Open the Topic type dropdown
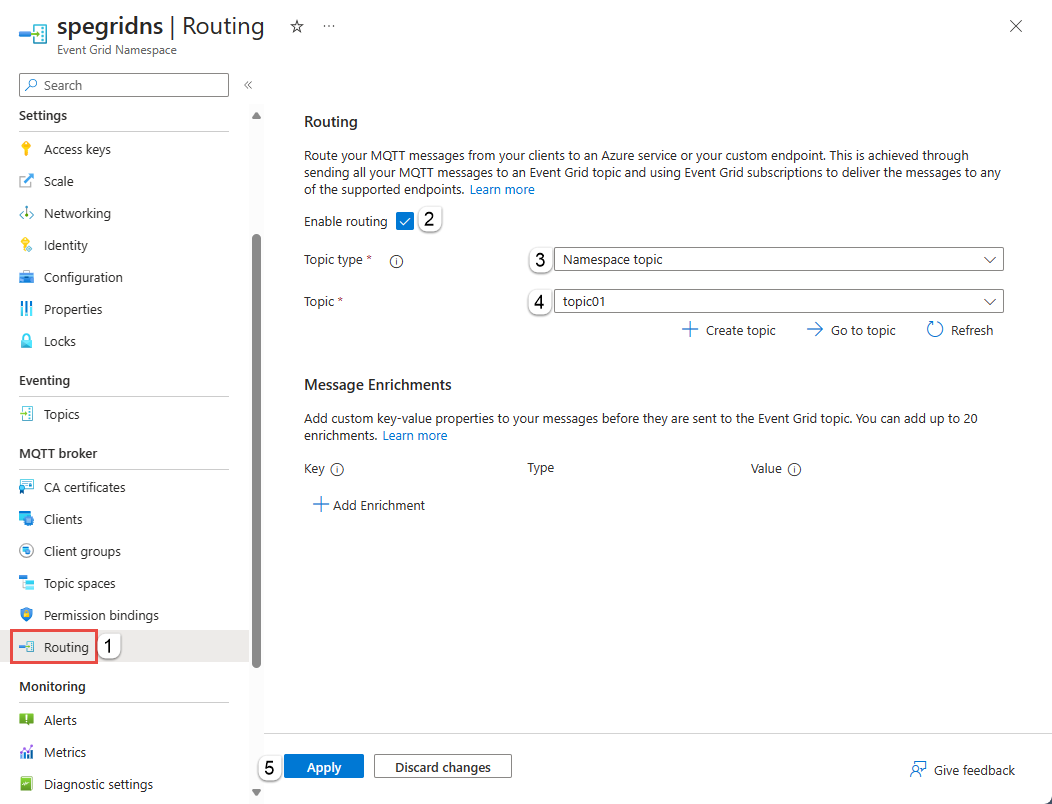1052x804 pixels. [778, 259]
